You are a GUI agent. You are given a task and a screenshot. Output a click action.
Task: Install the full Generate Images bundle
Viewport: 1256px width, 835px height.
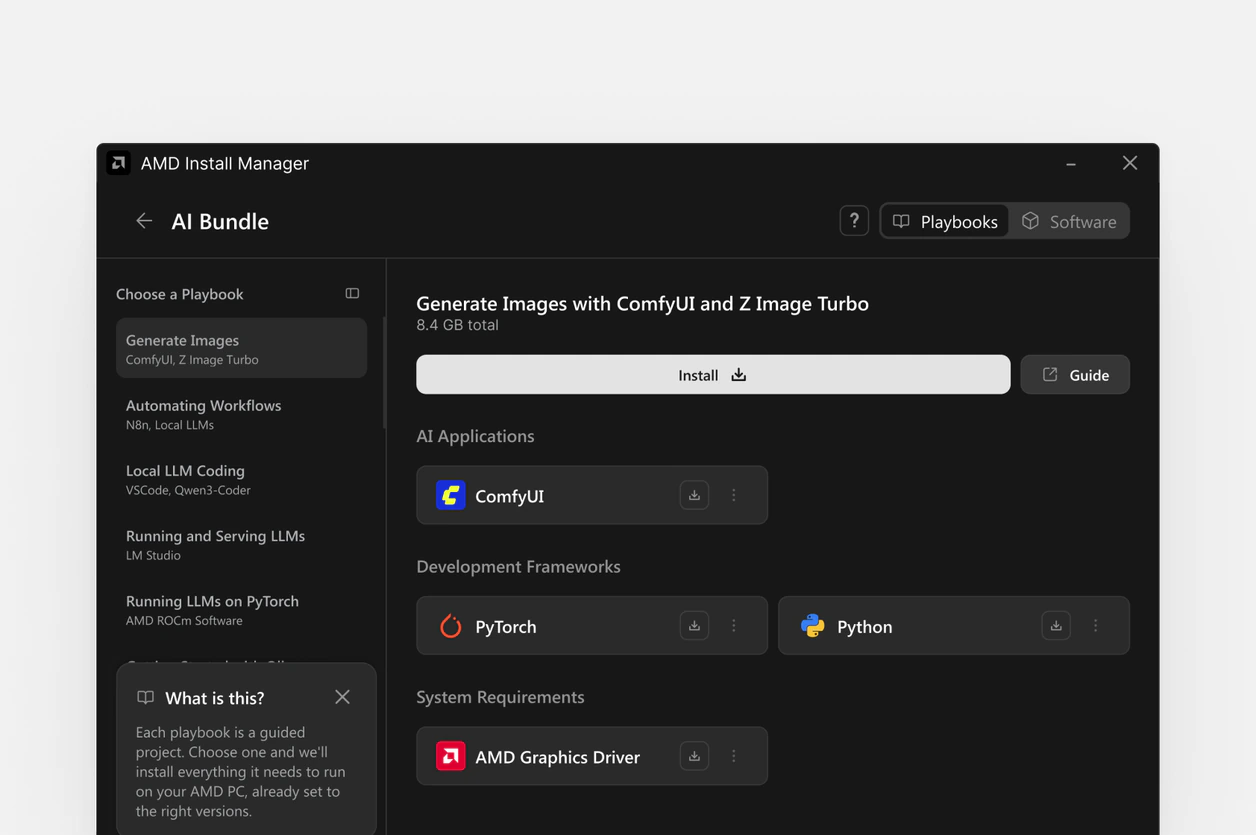click(713, 374)
